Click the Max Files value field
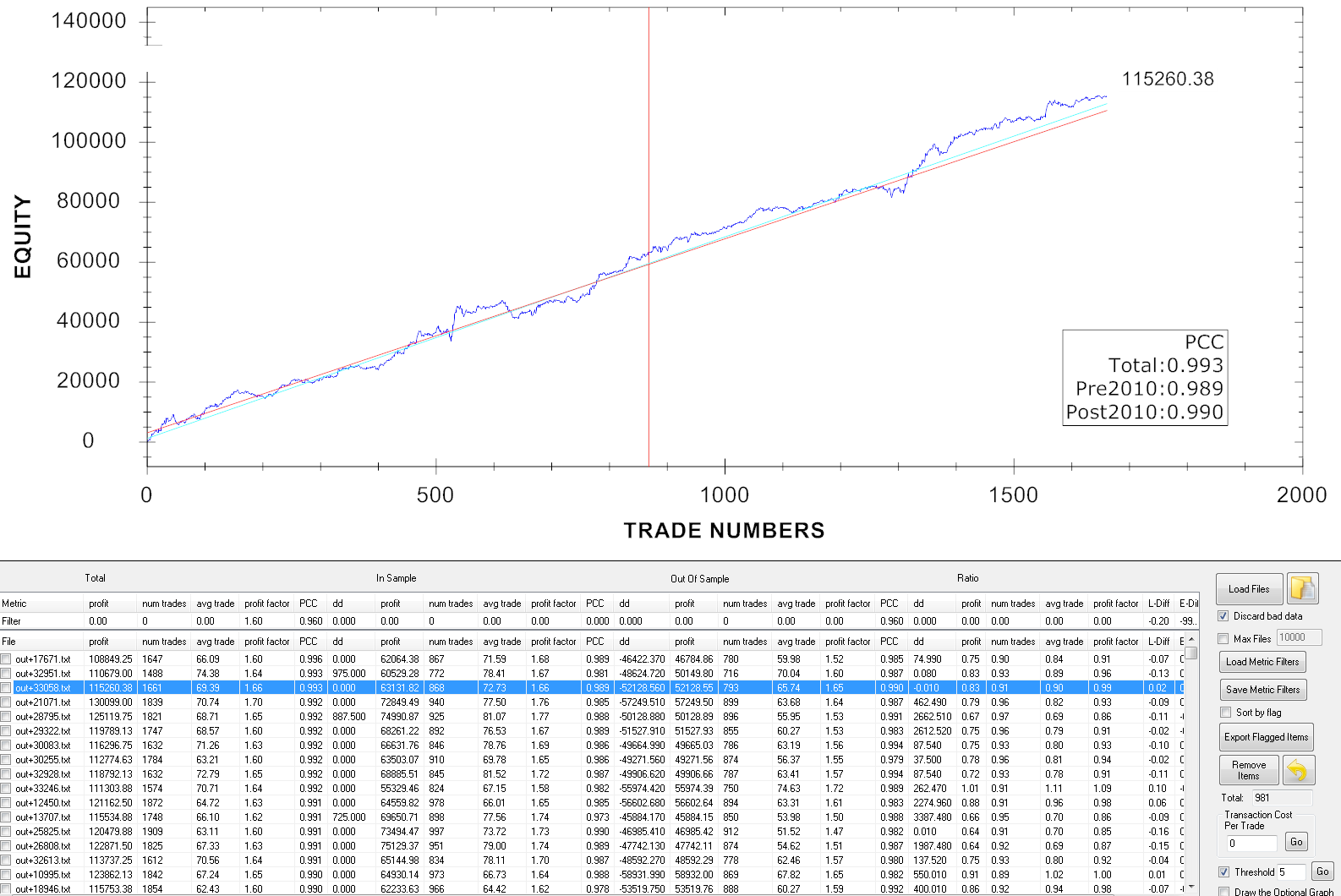Viewport: 1341px width, 896px height. [x=1299, y=638]
